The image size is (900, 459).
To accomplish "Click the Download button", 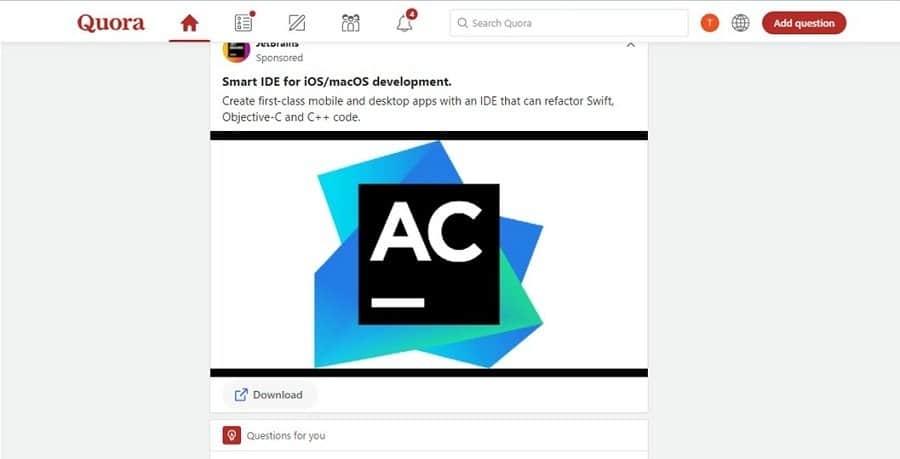I will (269, 395).
